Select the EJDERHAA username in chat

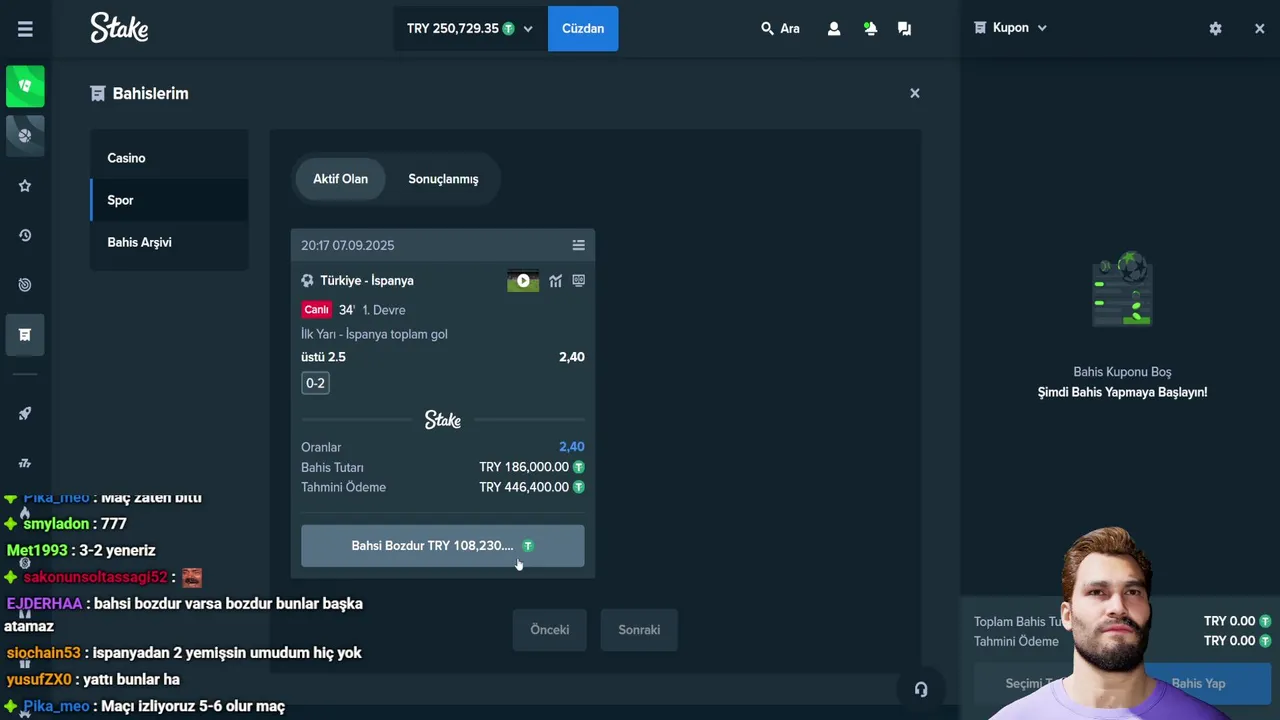point(44,604)
